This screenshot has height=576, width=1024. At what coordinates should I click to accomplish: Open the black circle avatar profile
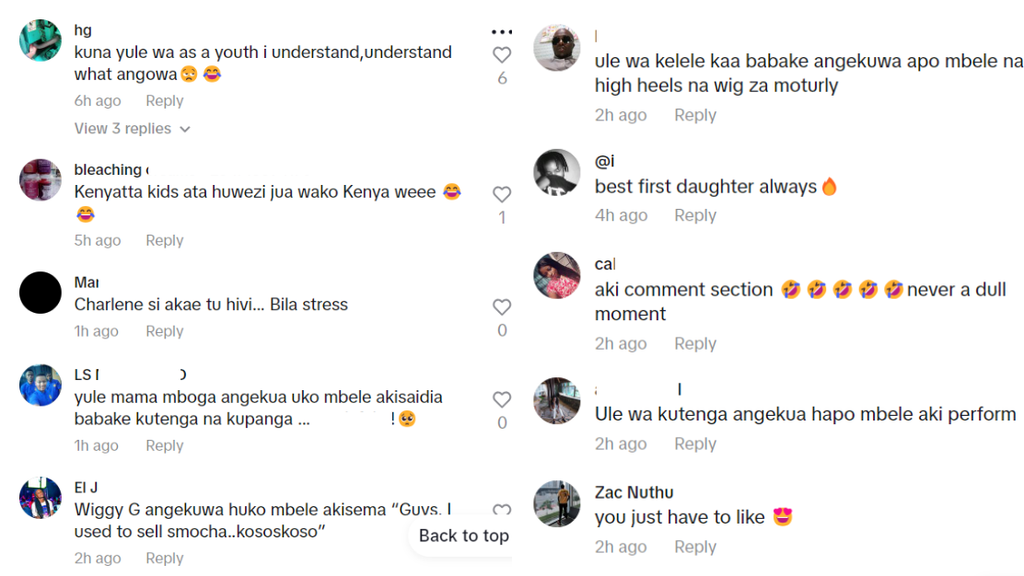click(41, 293)
